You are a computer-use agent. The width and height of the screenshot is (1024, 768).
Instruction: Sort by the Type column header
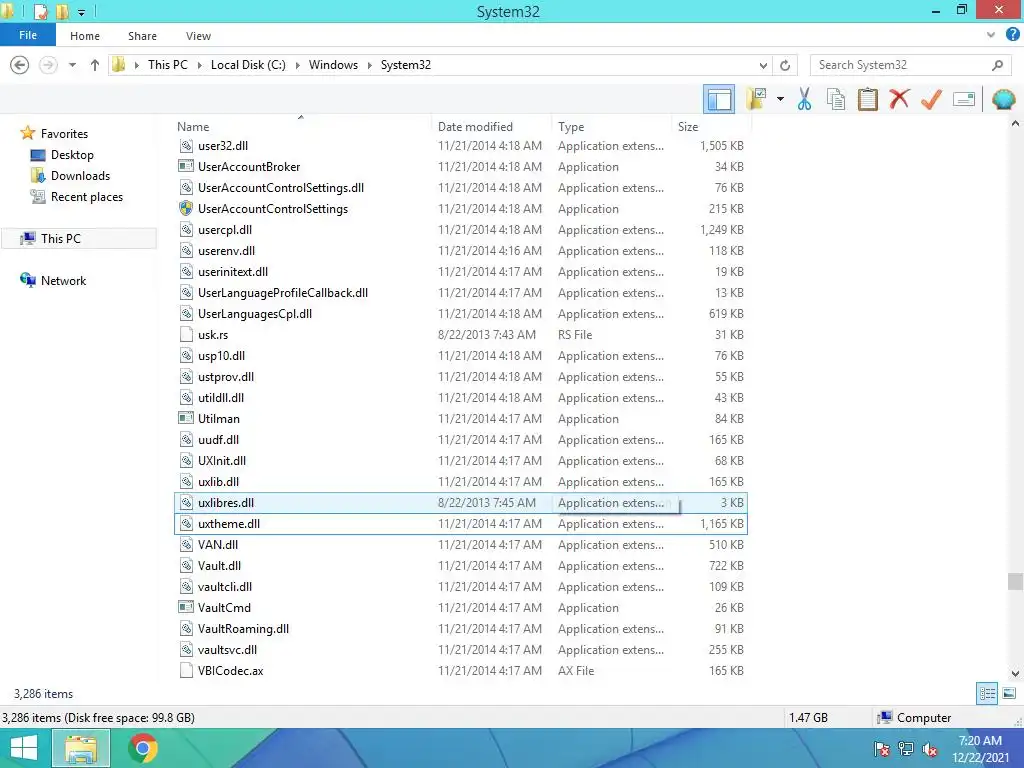571,127
